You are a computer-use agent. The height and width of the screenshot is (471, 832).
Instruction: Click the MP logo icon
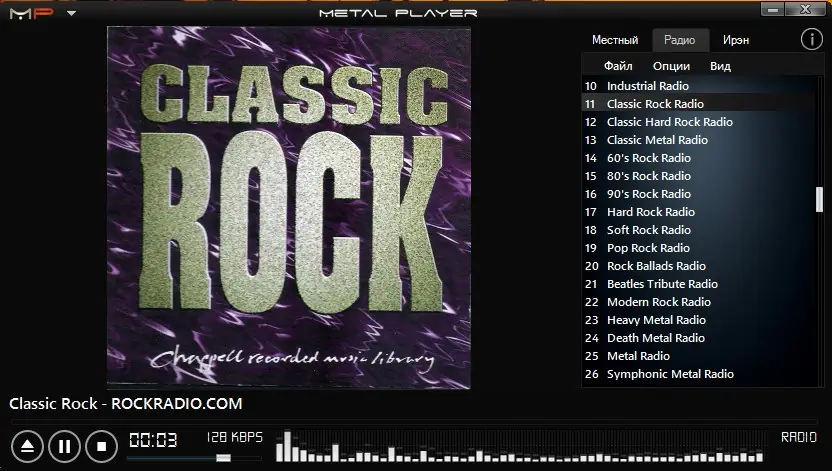pyautogui.click(x=32, y=13)
